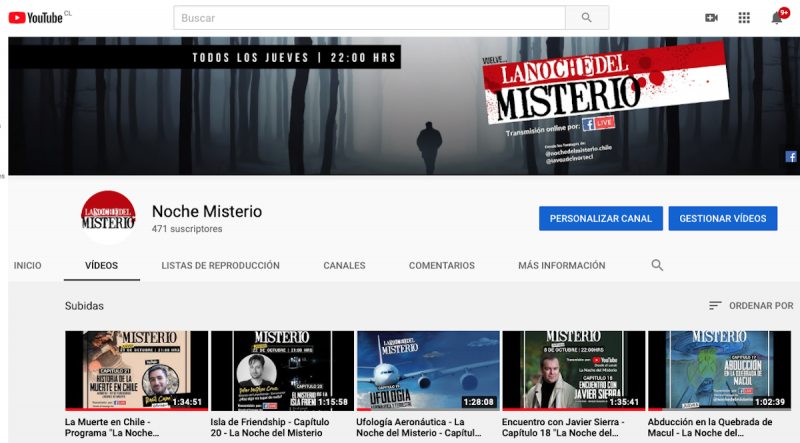Click the title Isla de Friendship - Capítulo 20
Image resolution: width=800 pixels, height=443 pixels.
click(270, 428)
